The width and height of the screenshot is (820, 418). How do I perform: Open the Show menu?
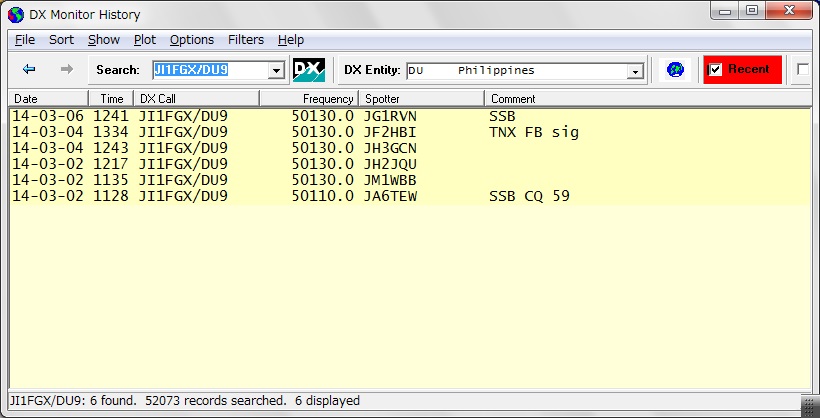[104, 40]
